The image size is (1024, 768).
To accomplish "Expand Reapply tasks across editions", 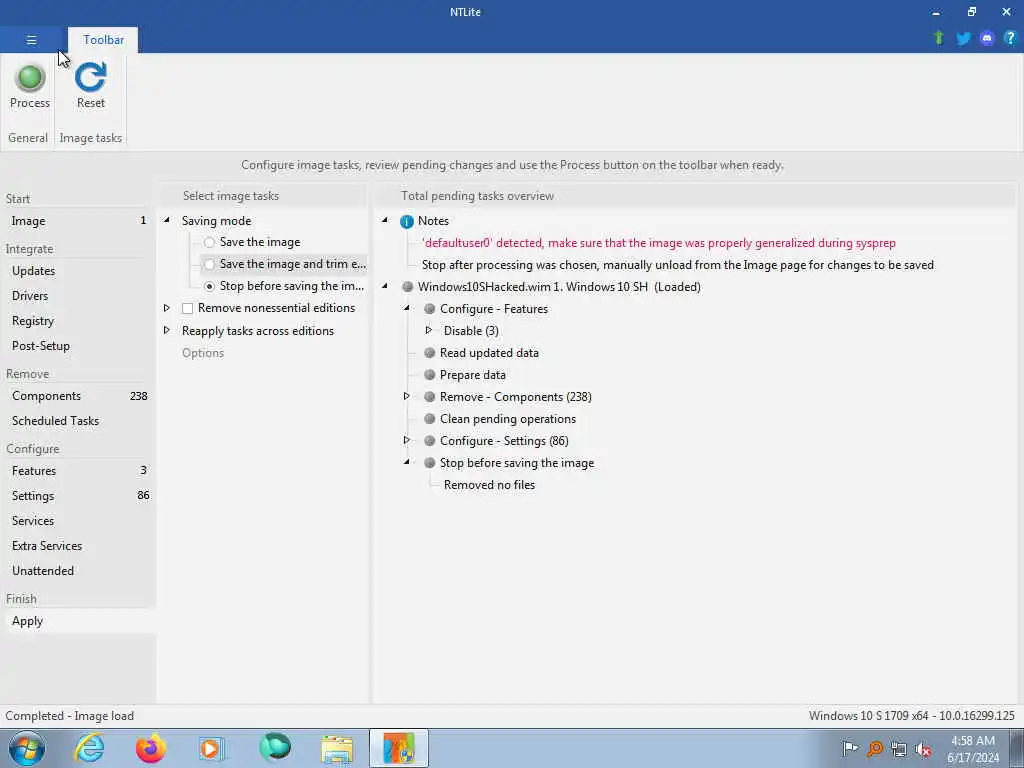I will point(167,330).
